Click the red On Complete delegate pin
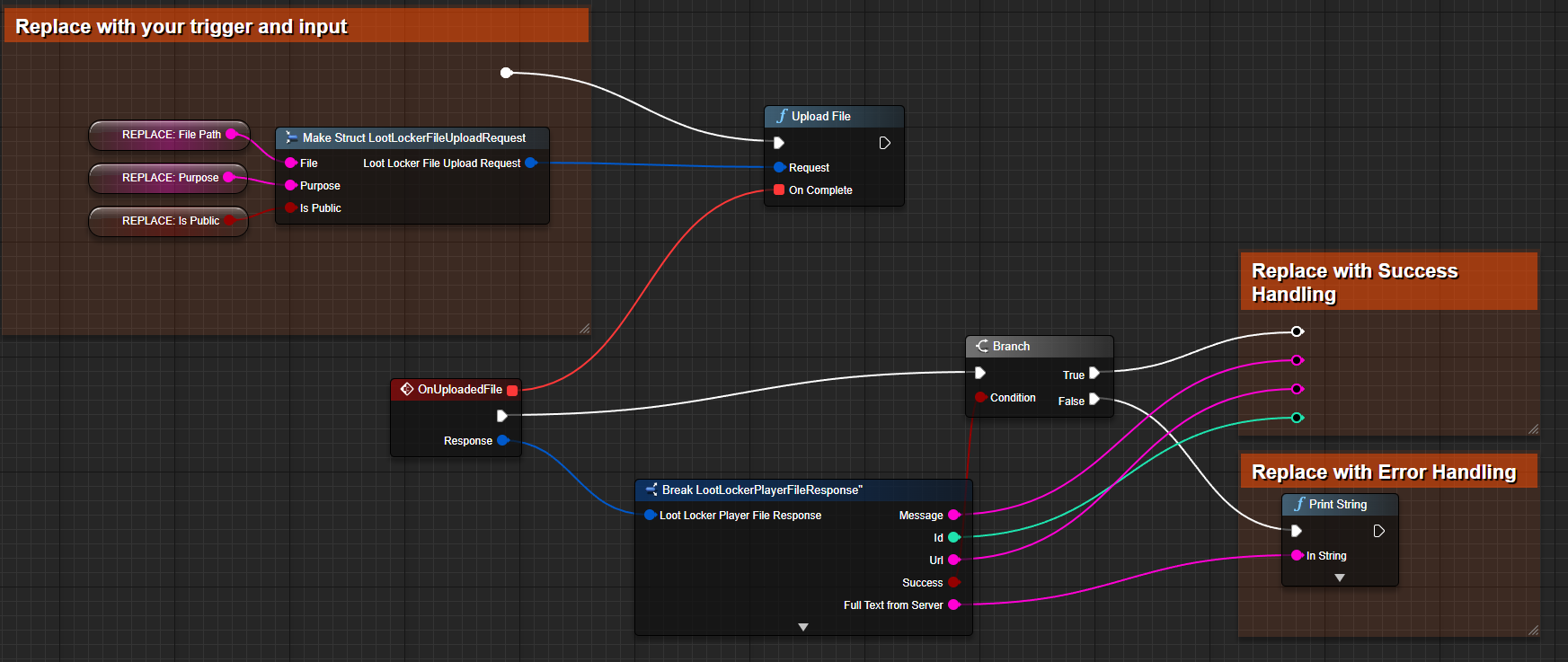The image size is (1568, 662). click(779, 190)
